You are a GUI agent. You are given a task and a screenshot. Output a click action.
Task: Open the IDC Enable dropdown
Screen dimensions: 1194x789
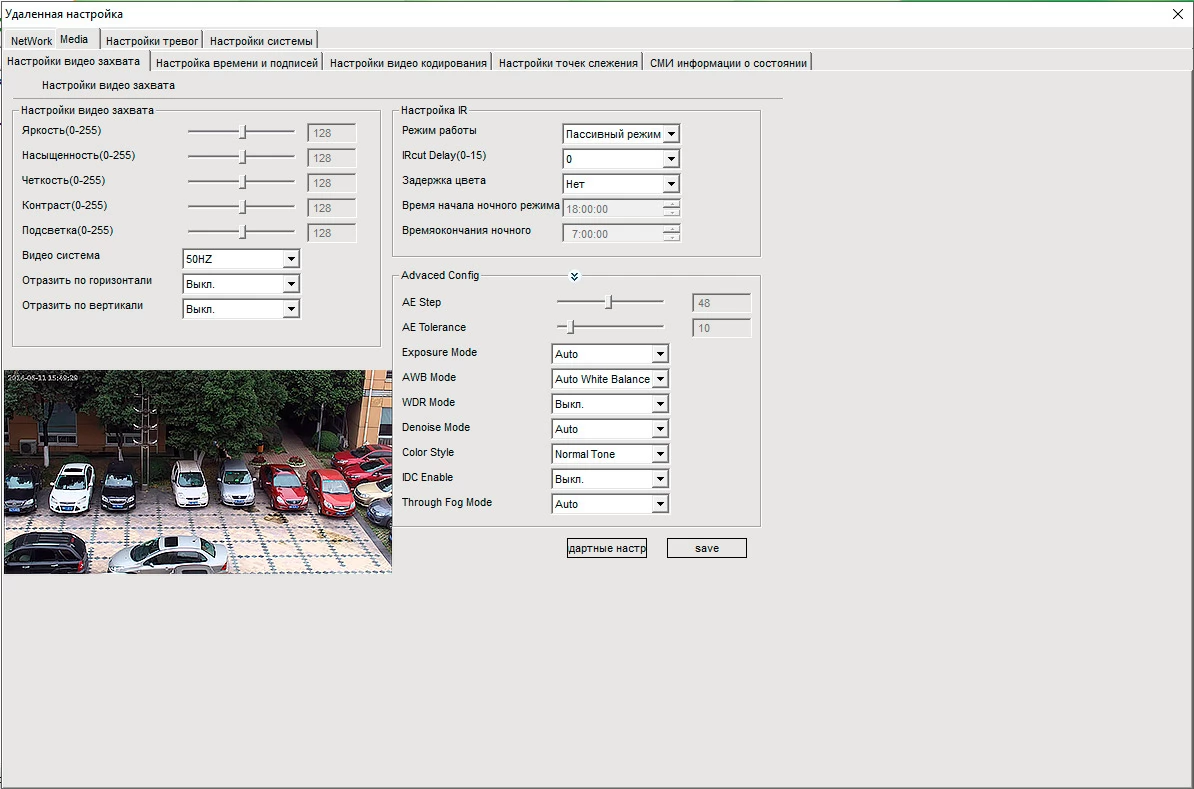coord(610,479)
